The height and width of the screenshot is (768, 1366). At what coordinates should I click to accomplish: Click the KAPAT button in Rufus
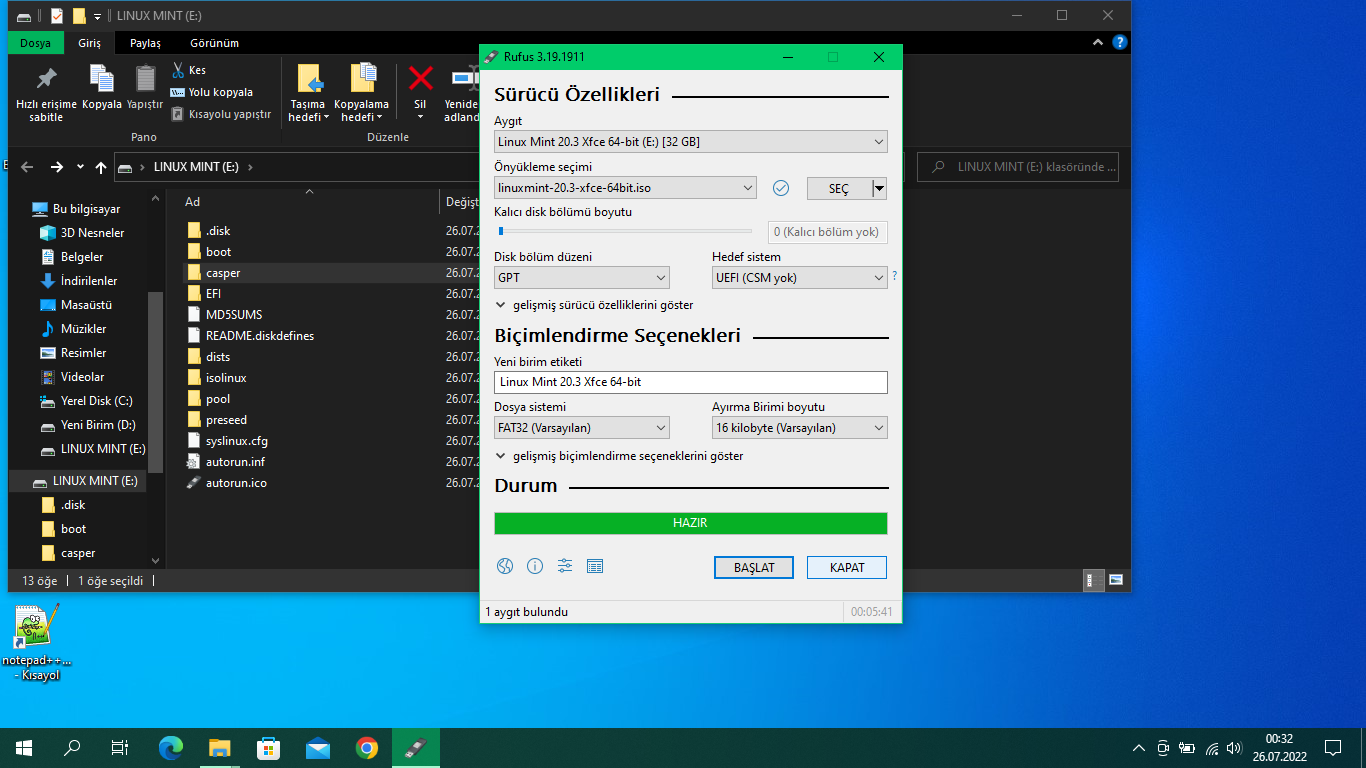click(x=847, y=567)
